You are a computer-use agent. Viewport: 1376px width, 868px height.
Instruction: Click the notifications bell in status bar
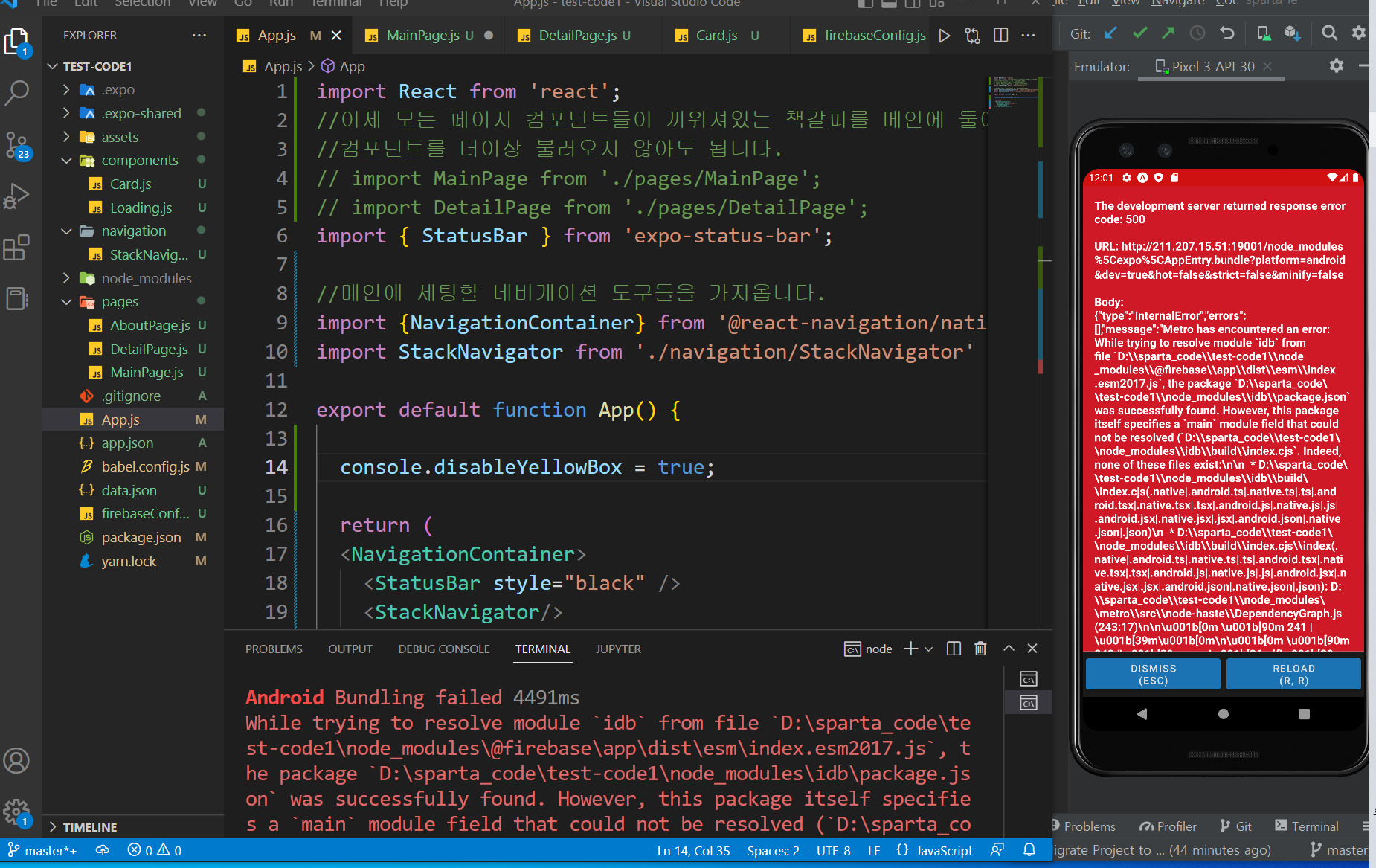[1029, 850]
